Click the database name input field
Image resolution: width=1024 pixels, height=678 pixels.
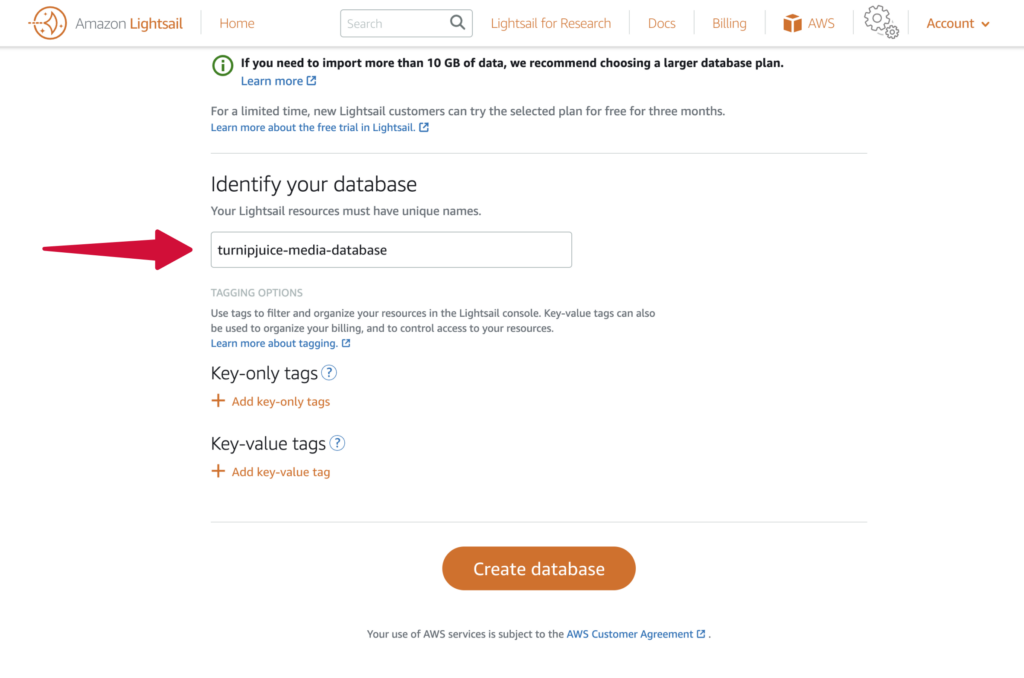point(390,249)
